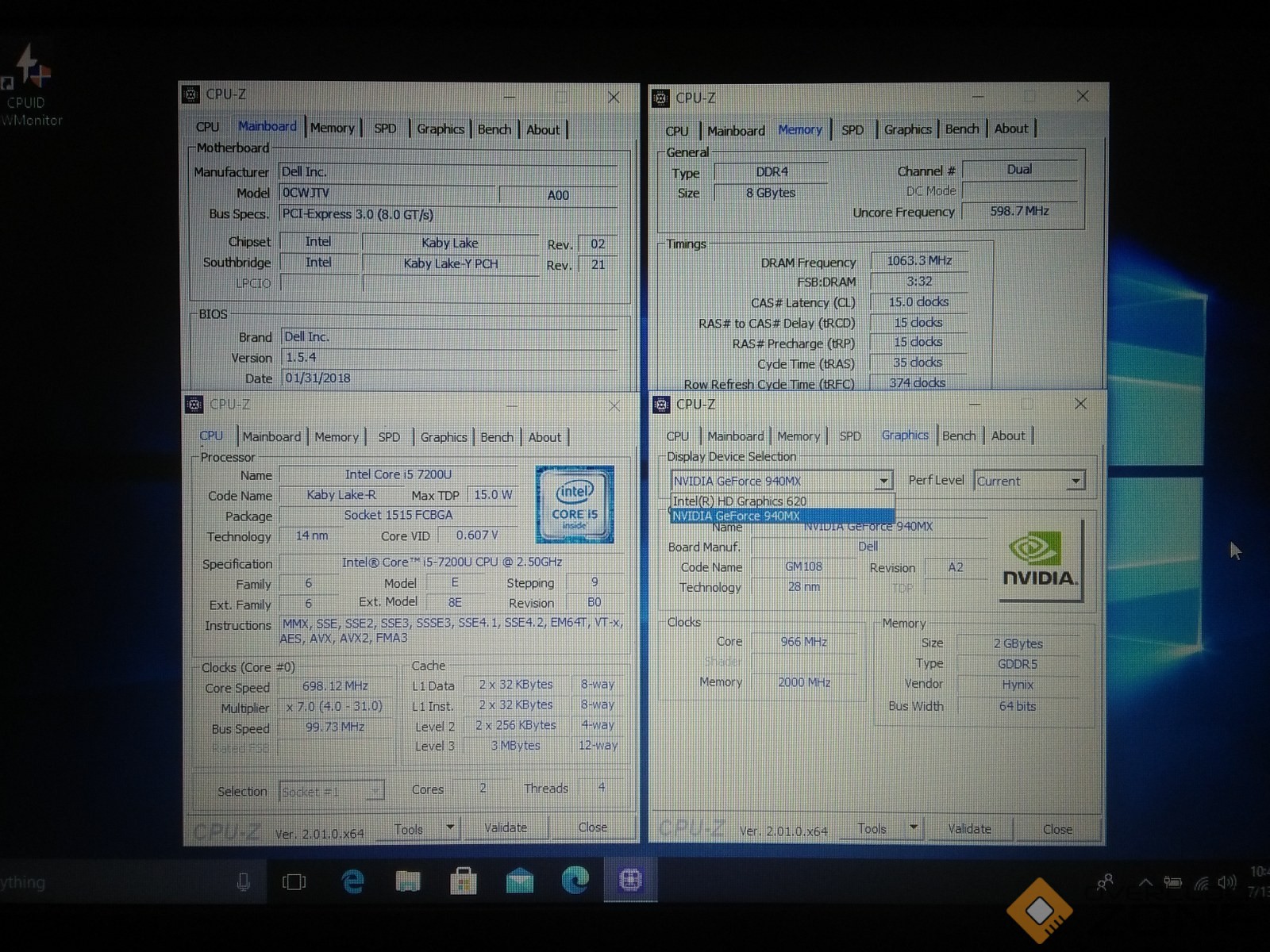Open Graphics tab in Mainboard window
The width and height of the screenshot is (1270, 952).
441,129
